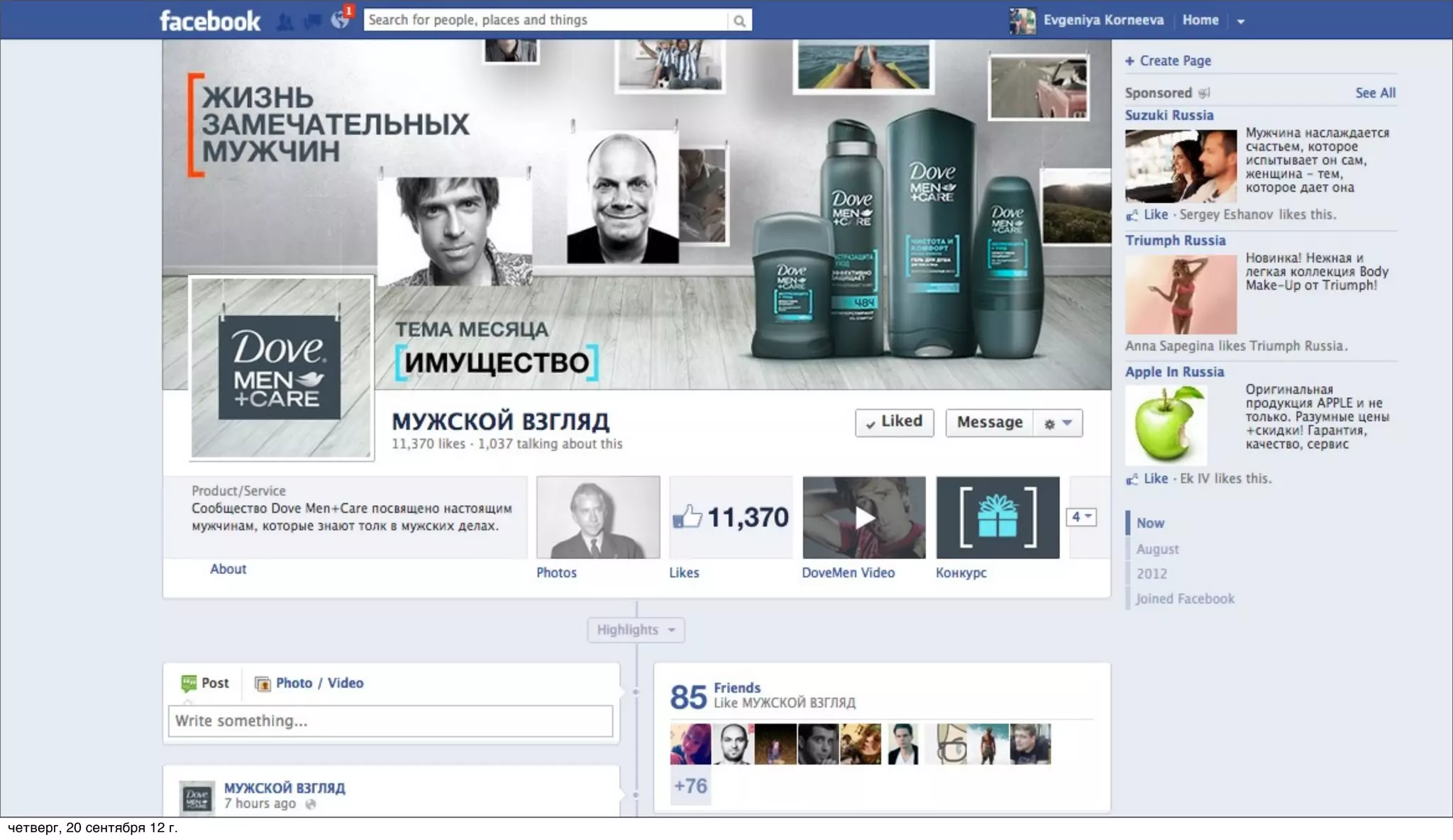Open the notifications globe icon

(340, 20)
